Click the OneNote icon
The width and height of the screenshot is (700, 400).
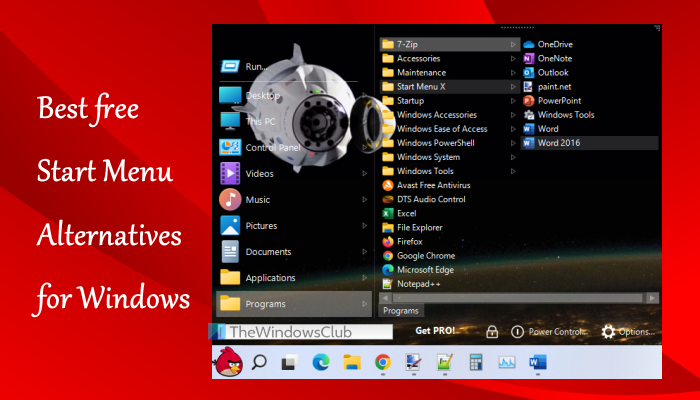(529, 58)
